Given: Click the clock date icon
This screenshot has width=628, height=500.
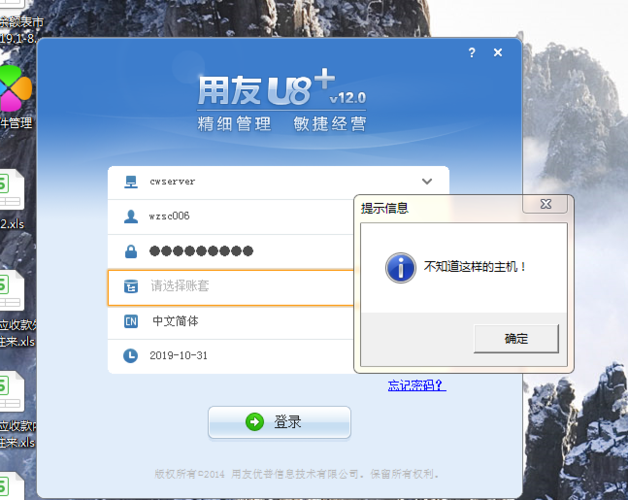Looking at the screenshot, I should (131, 356).
